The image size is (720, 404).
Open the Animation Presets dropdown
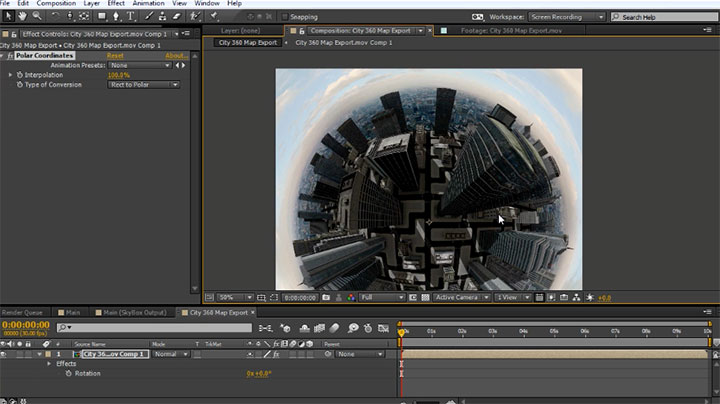pos(140,65)
